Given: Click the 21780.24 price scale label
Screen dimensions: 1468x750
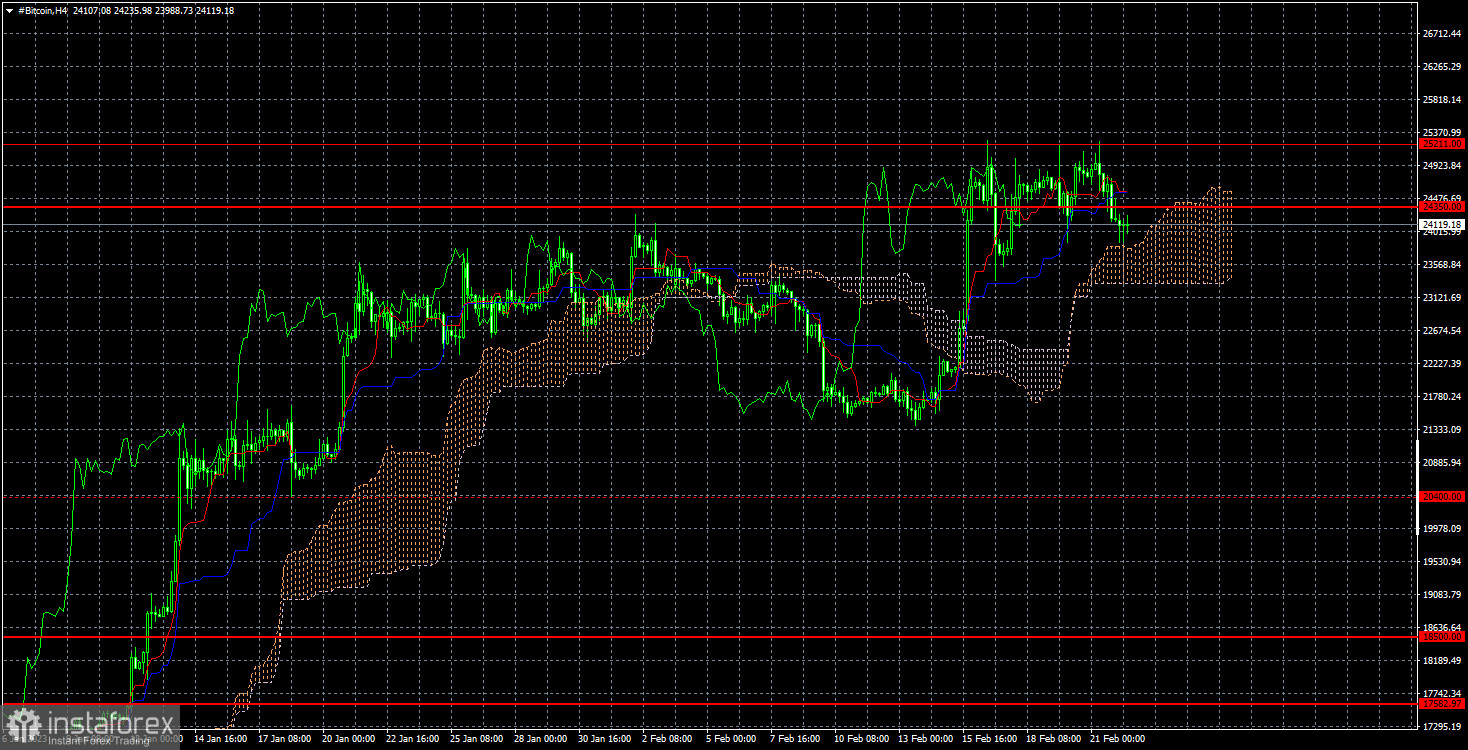Looking at the screenshot, I should click(x=1442, y=397).
